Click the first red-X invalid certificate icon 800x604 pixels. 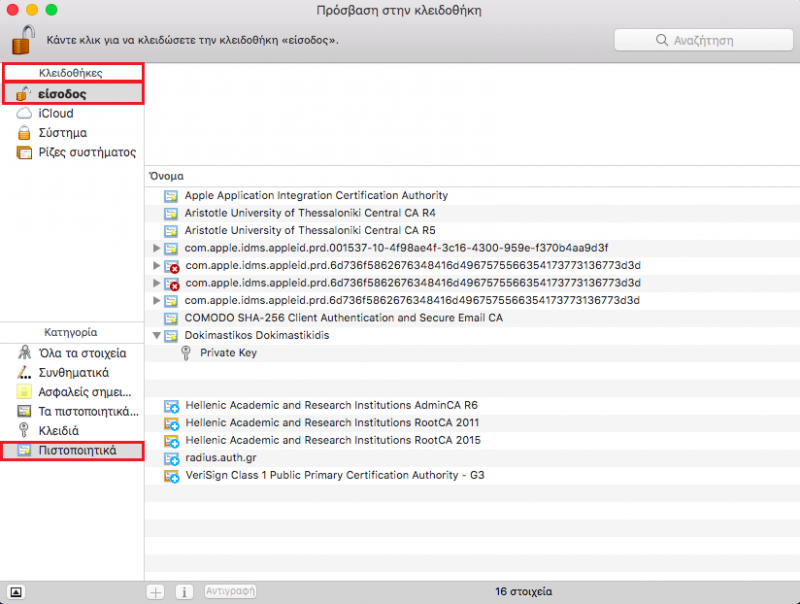[172, 266]
